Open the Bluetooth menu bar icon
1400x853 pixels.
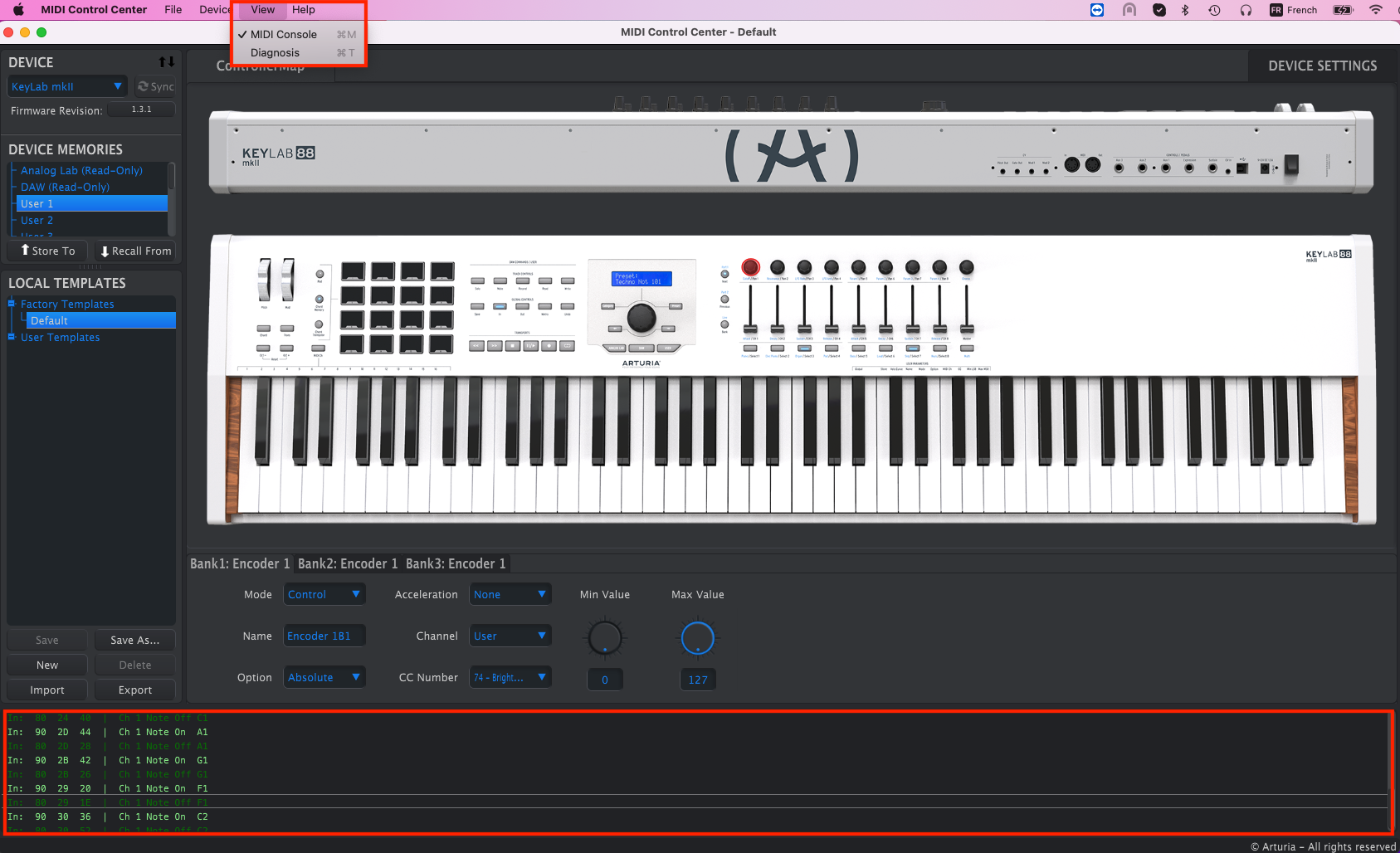(1185, 9)
